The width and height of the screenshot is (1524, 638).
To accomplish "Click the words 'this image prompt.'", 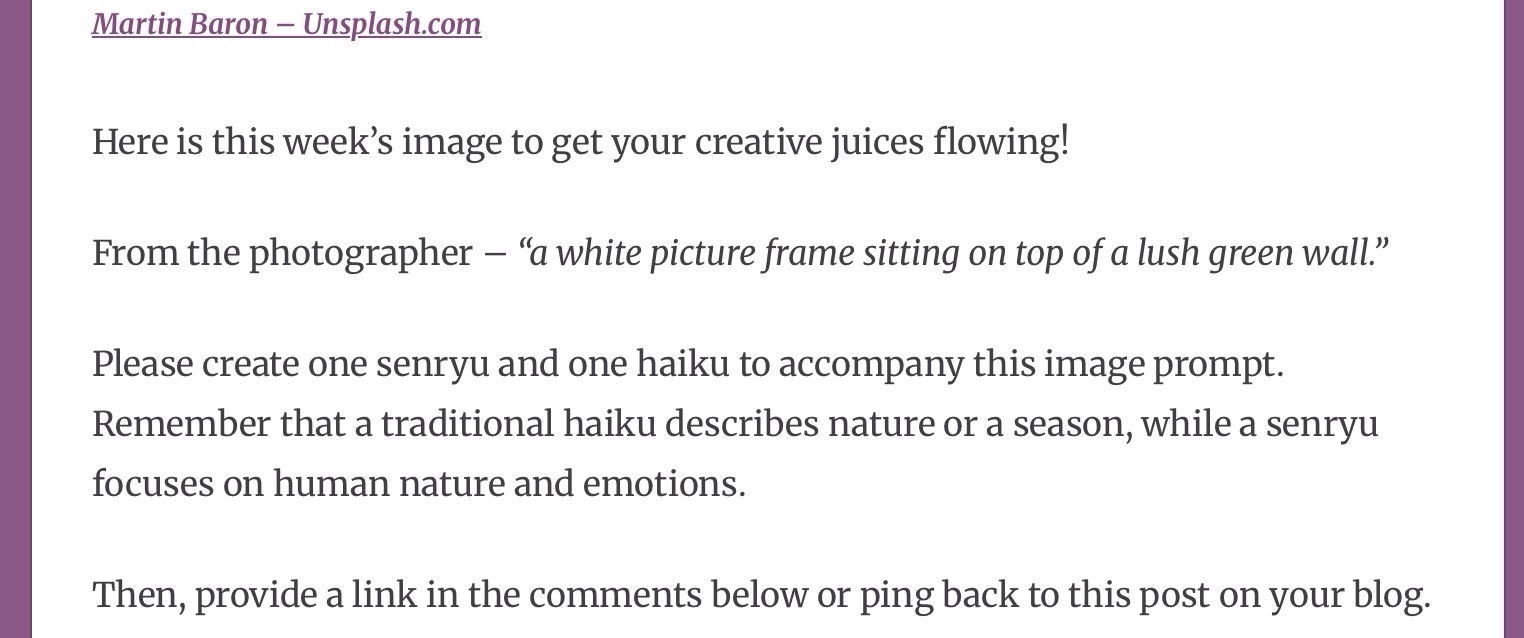I will click(x=1128, y=365).
